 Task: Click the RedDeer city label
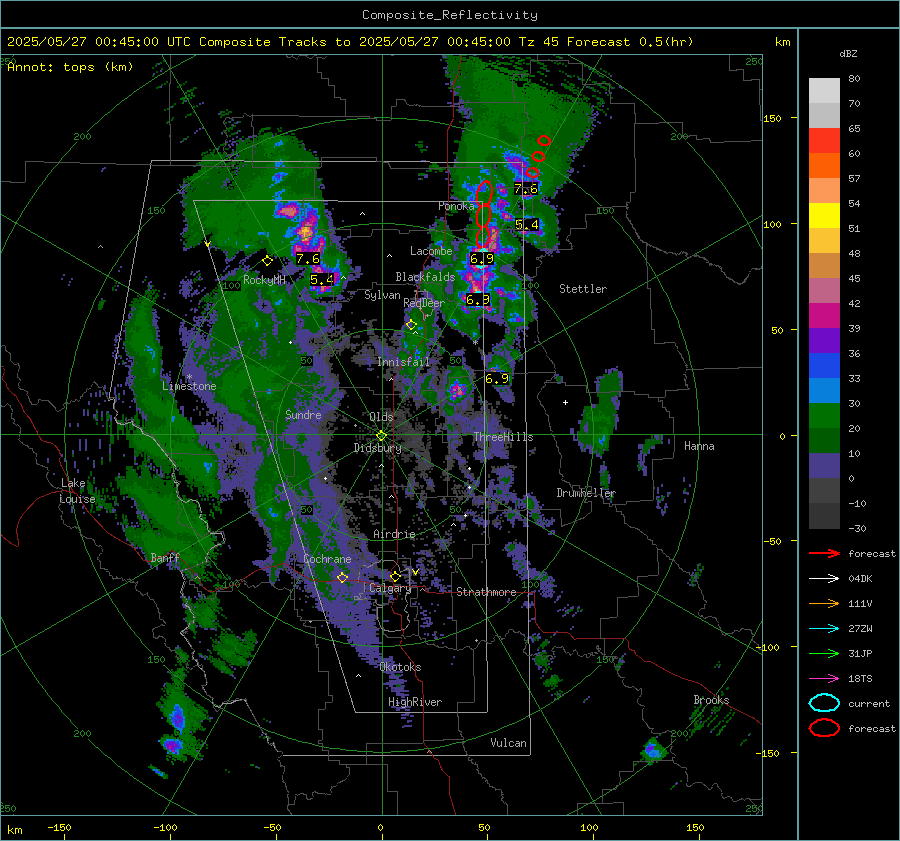424,303
